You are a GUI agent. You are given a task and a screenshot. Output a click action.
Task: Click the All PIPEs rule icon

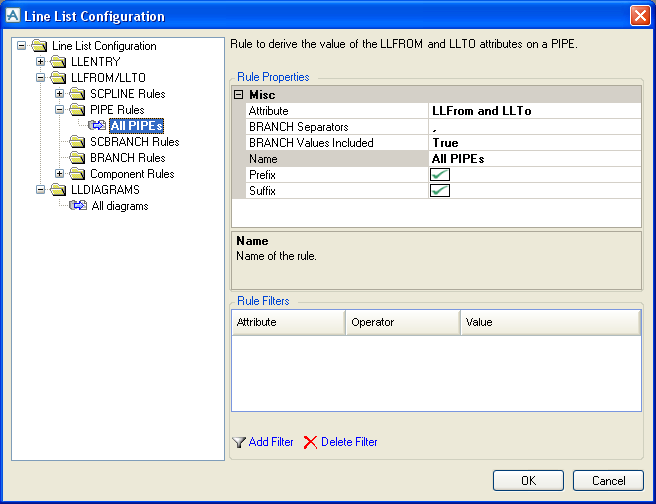pyautogui.click(x=97, y=126)
